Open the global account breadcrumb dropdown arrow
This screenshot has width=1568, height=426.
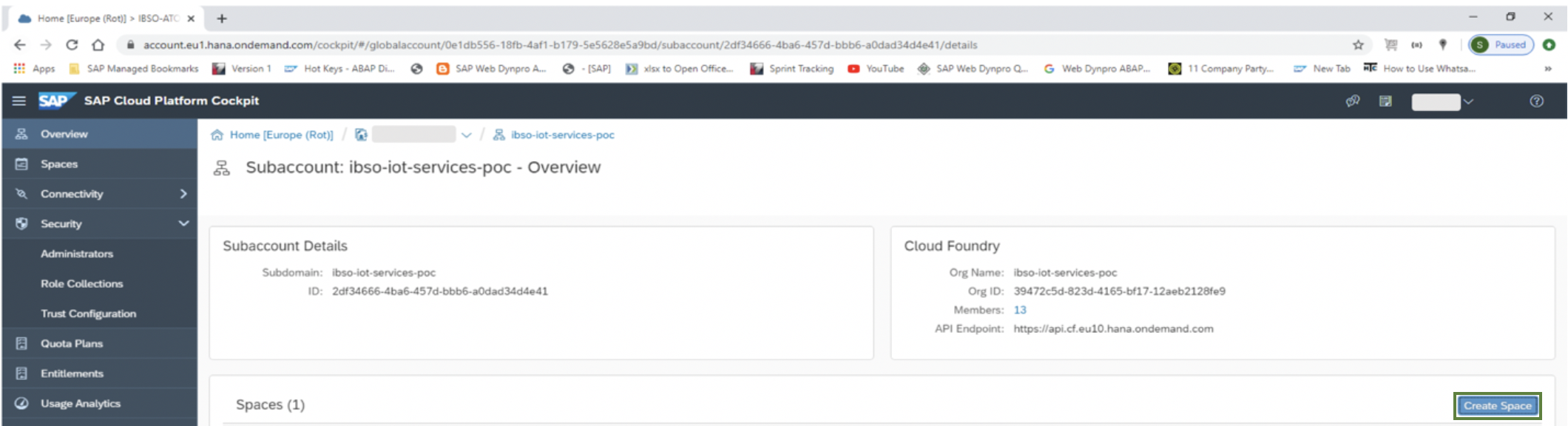pos(467,135)
